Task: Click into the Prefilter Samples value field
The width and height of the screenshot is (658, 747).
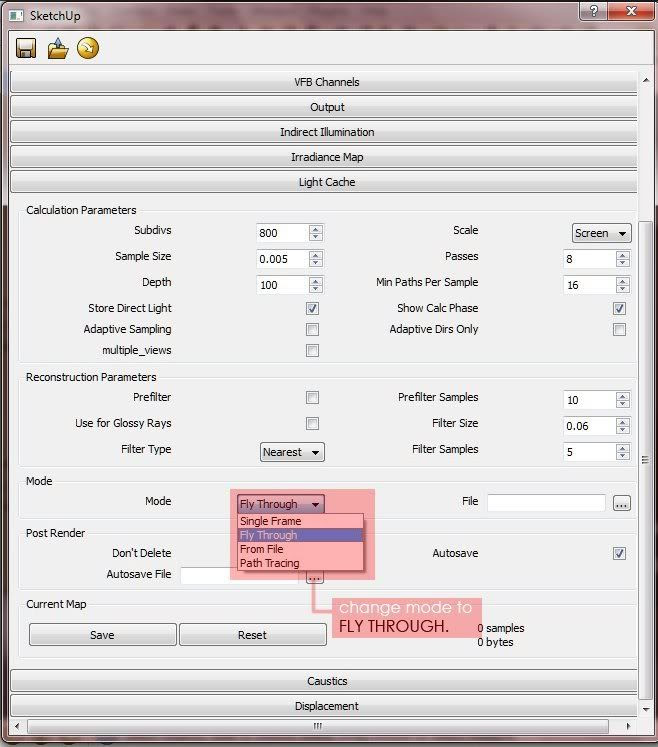Action: (589, 400)
